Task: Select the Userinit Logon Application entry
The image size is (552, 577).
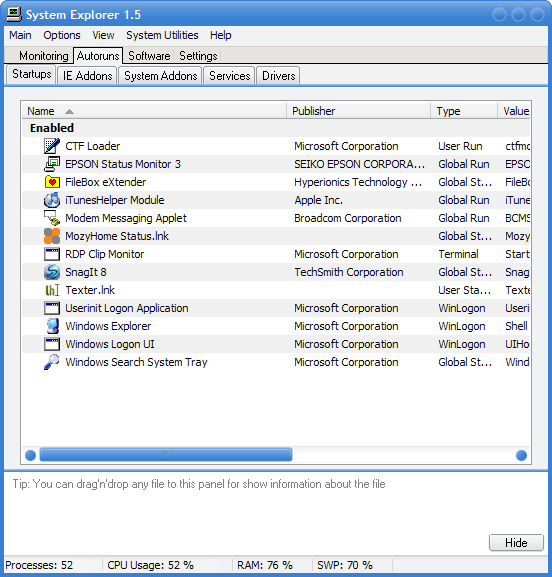Action: [127, 308]
